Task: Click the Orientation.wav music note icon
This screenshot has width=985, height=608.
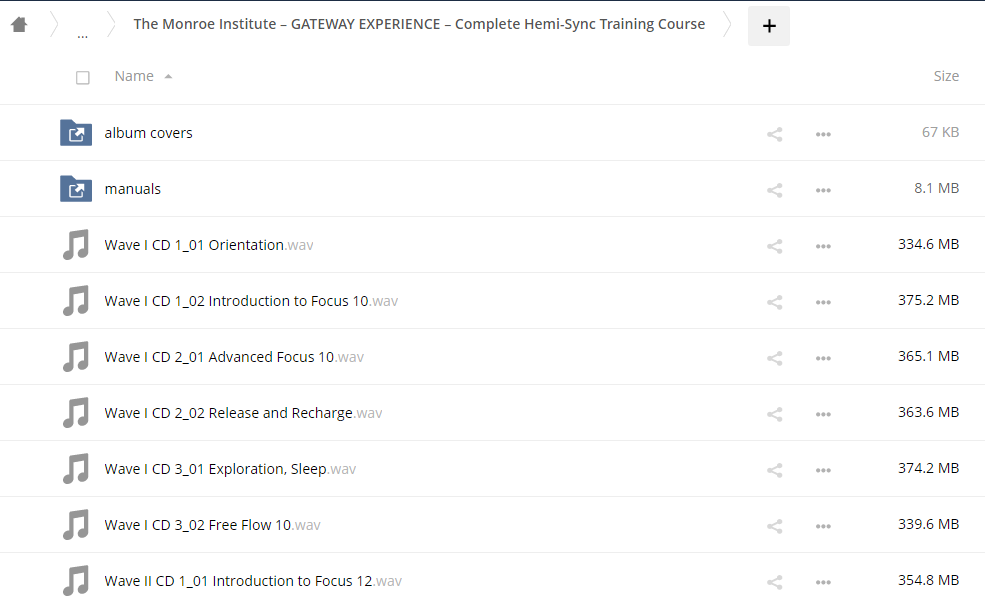Action: pos(76,244)
